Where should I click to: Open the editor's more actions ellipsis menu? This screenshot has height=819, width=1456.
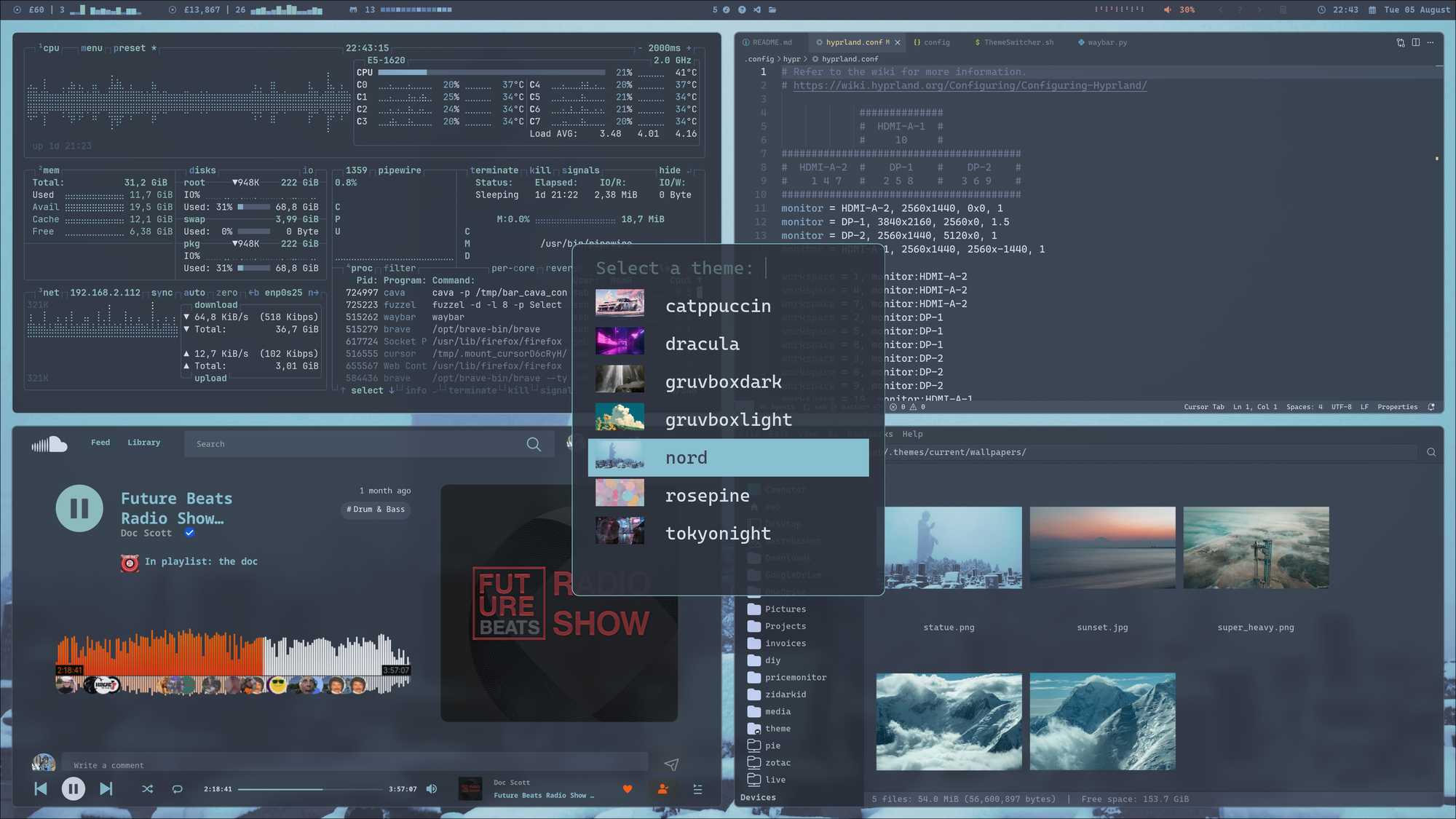1431,42
